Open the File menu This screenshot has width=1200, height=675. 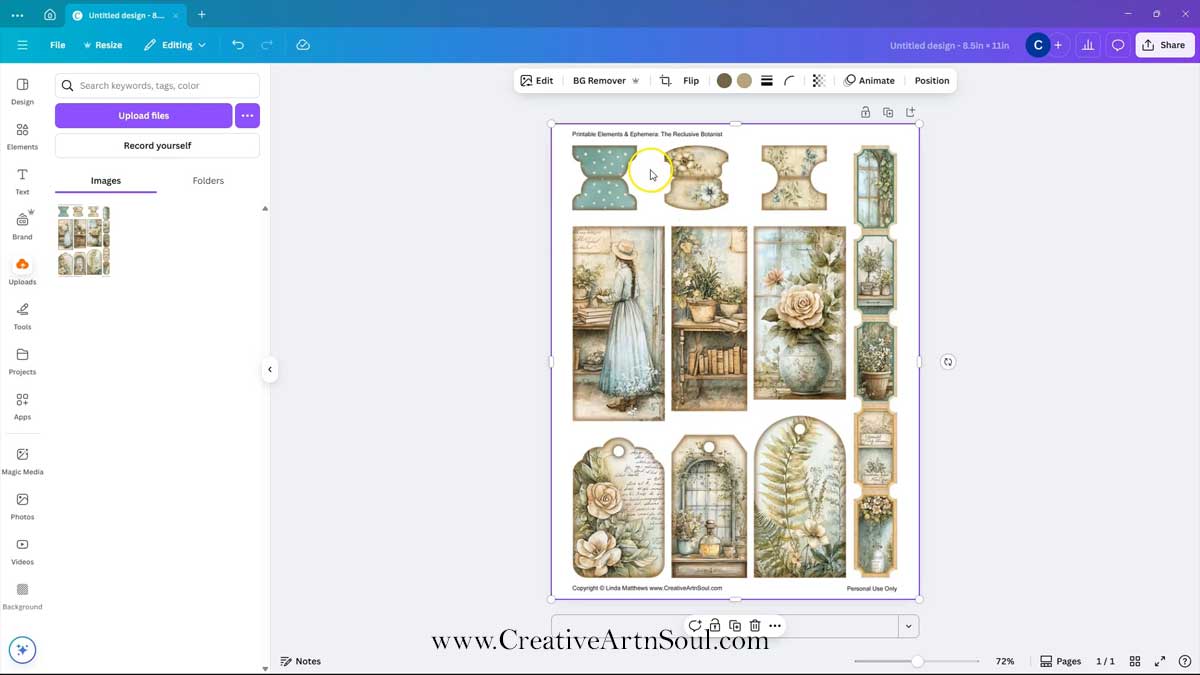point(58,45)
